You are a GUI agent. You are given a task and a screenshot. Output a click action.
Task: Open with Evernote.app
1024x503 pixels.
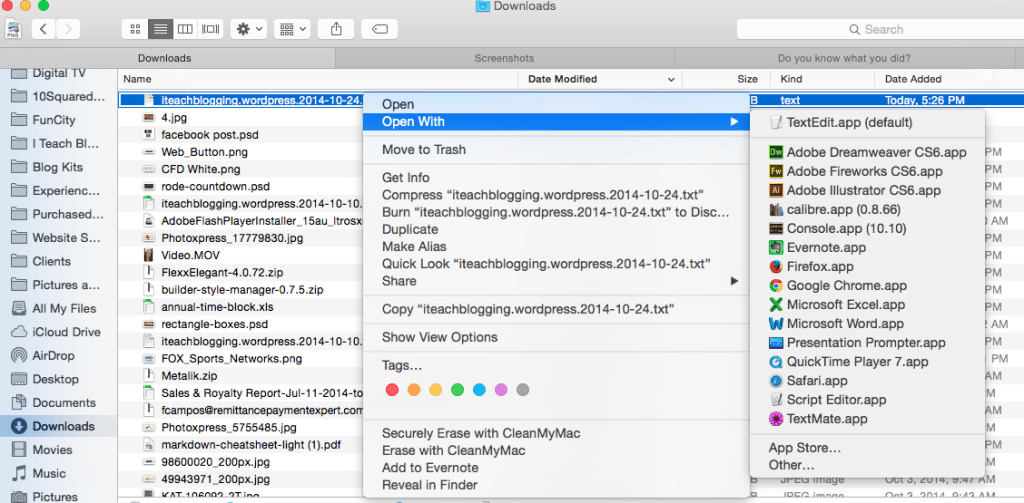click(825, 248)
